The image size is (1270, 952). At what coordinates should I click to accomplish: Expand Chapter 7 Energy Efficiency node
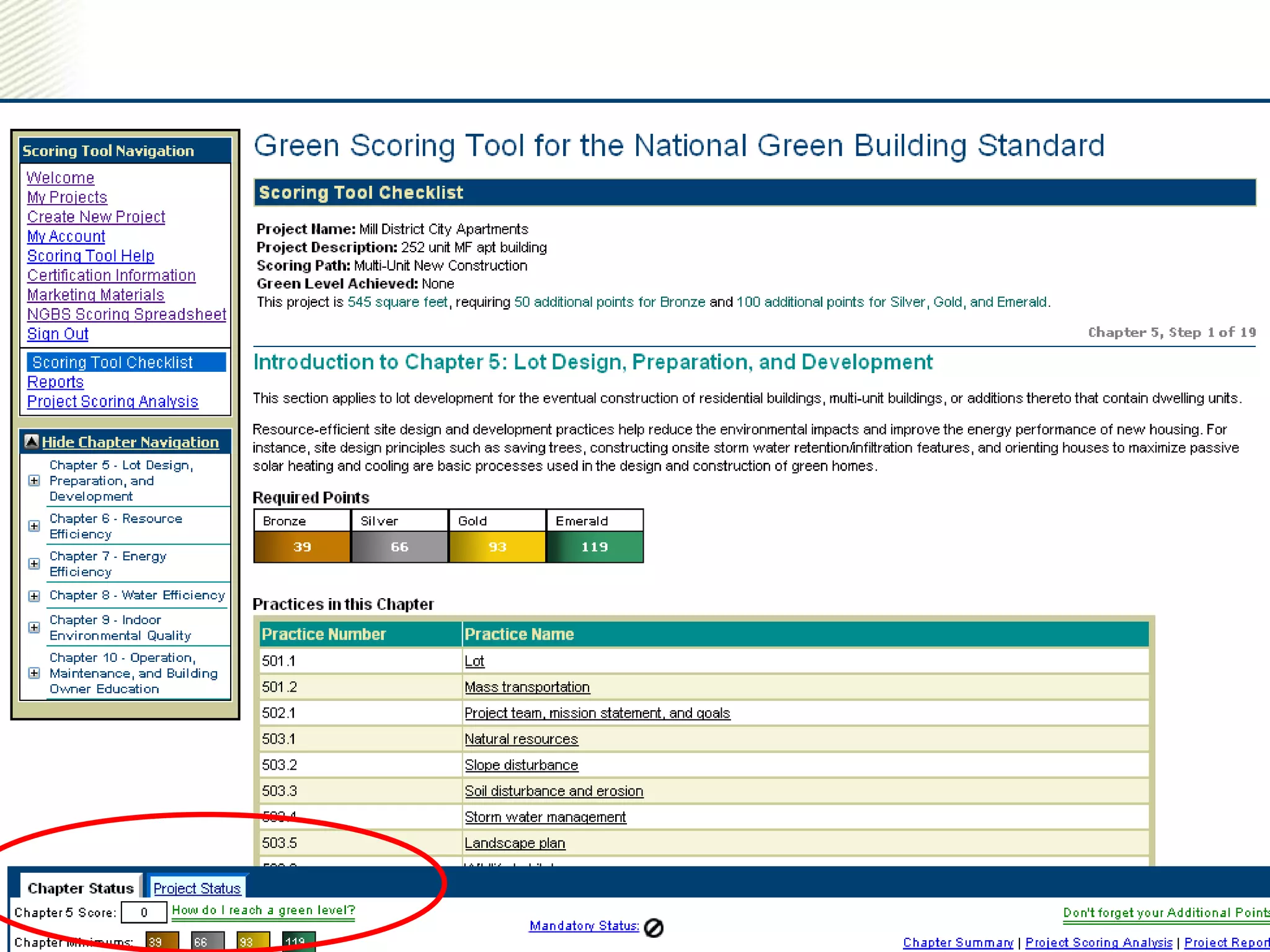pyautogui.click(x=35, y=564)
